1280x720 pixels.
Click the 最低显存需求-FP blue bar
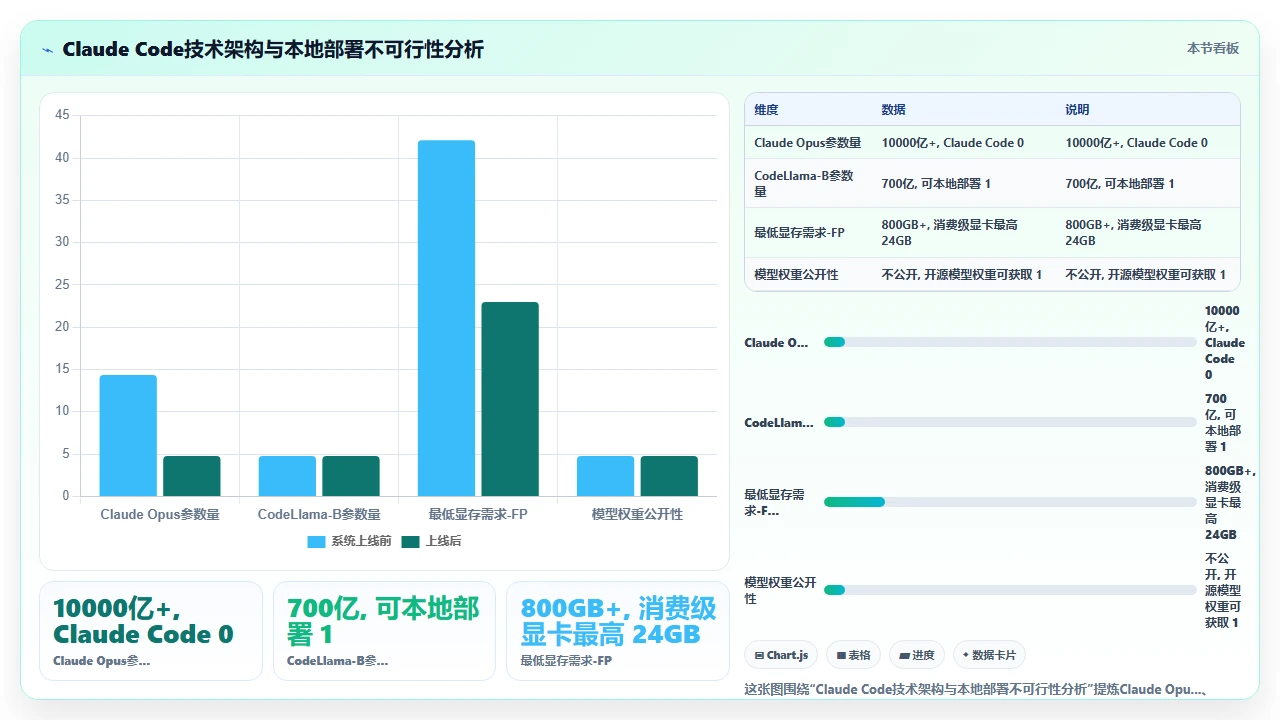click(446, 318)
